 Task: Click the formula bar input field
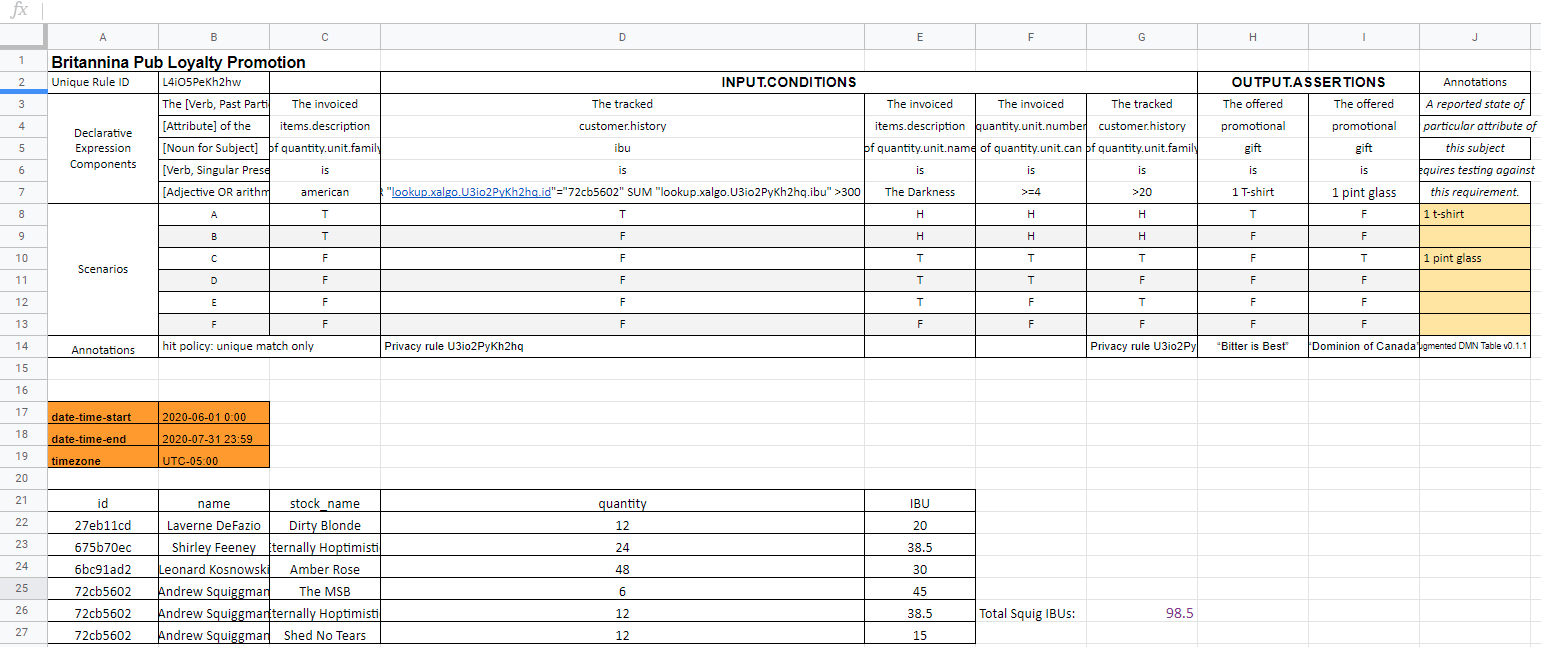tap(790, 11)
